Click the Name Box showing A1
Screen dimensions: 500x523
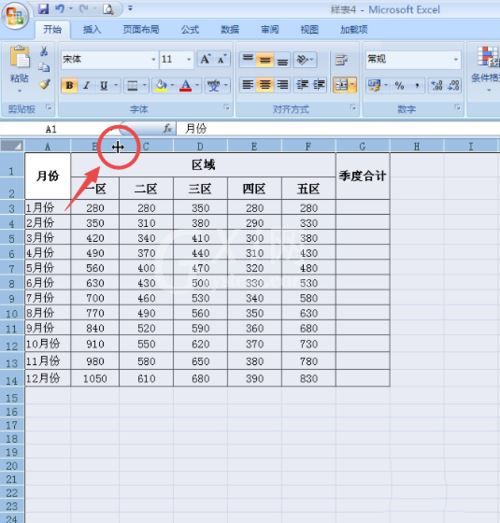(x=51, y=129)
